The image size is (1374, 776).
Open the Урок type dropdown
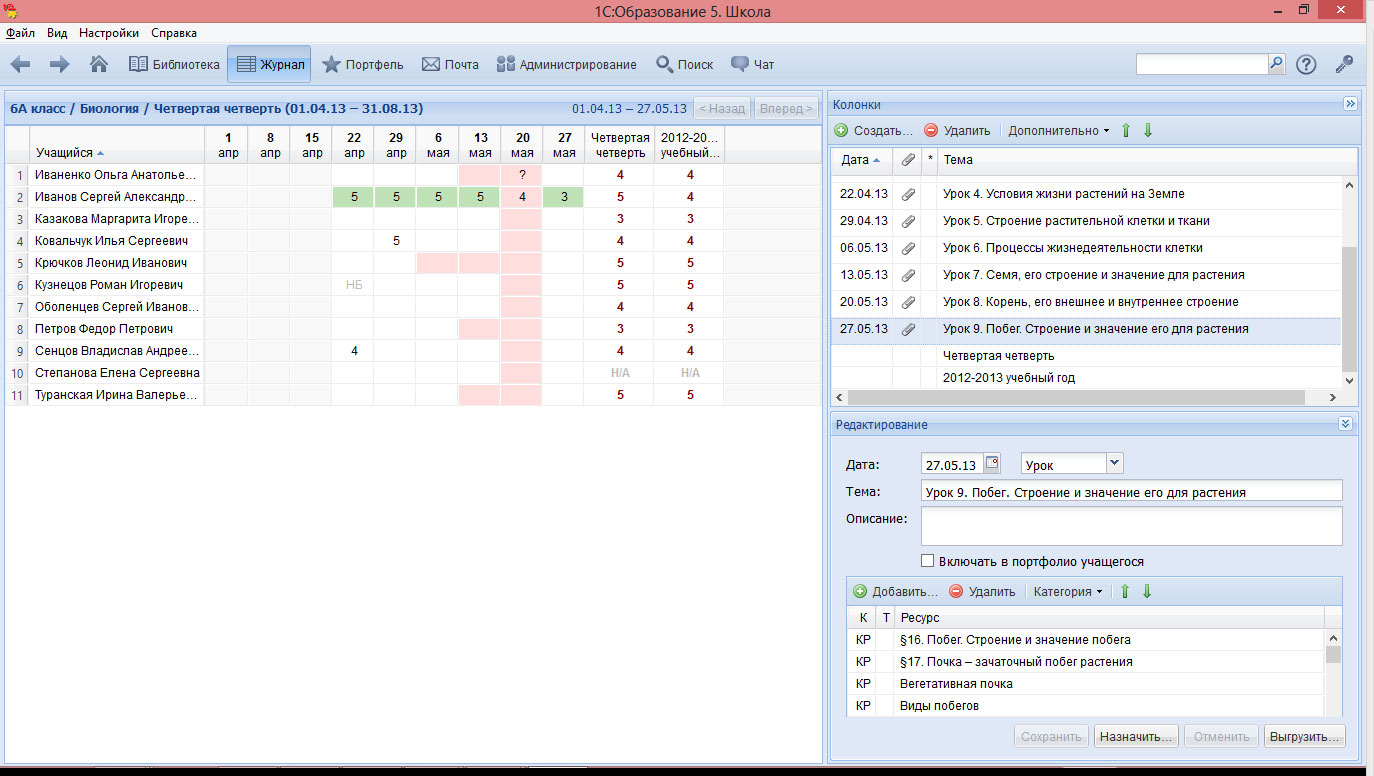pyautogui.click(x=1116, y=463)
